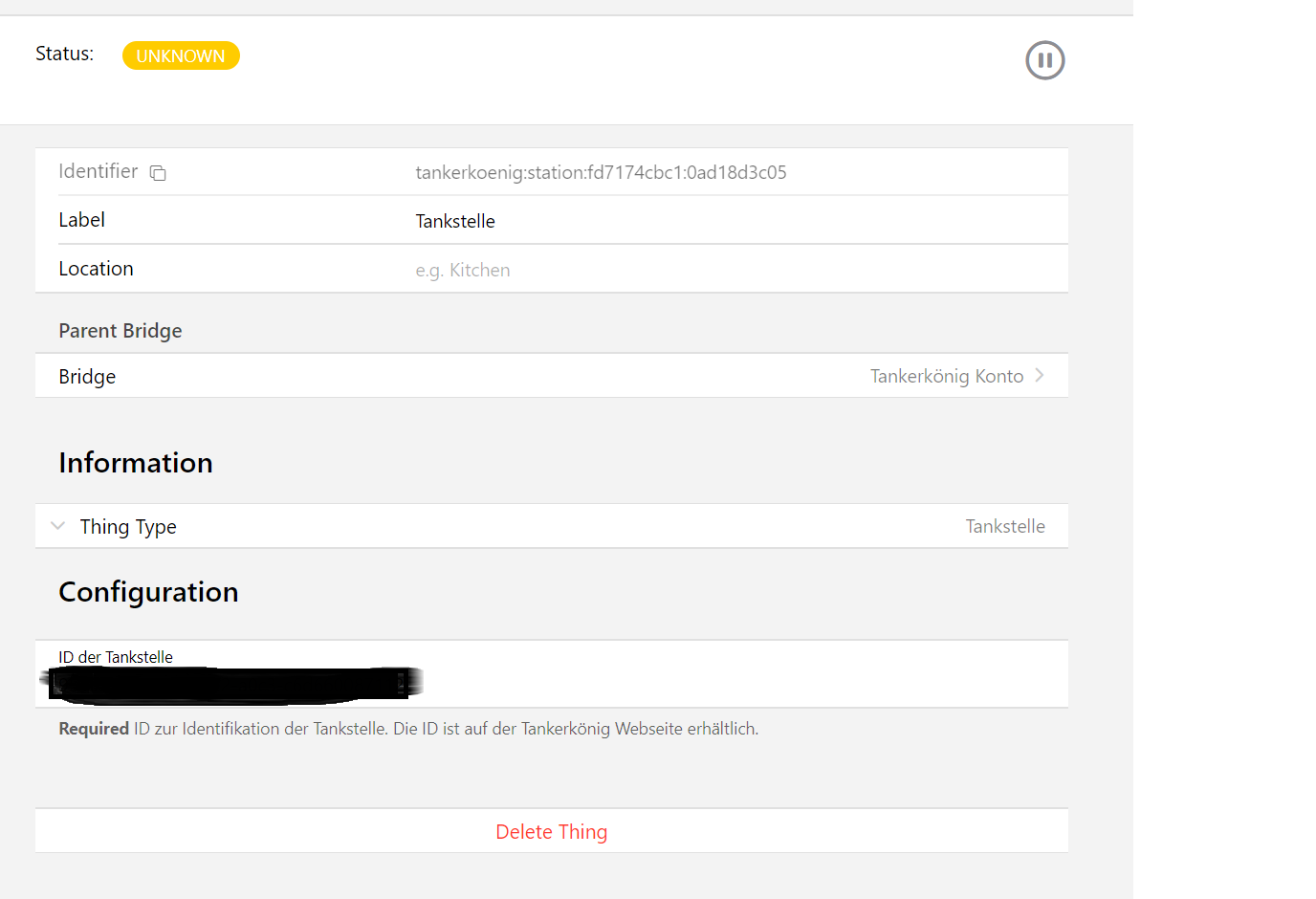Click the Thing Type value Tankstelle
1316x899 pixels.
pos(1005,526)
